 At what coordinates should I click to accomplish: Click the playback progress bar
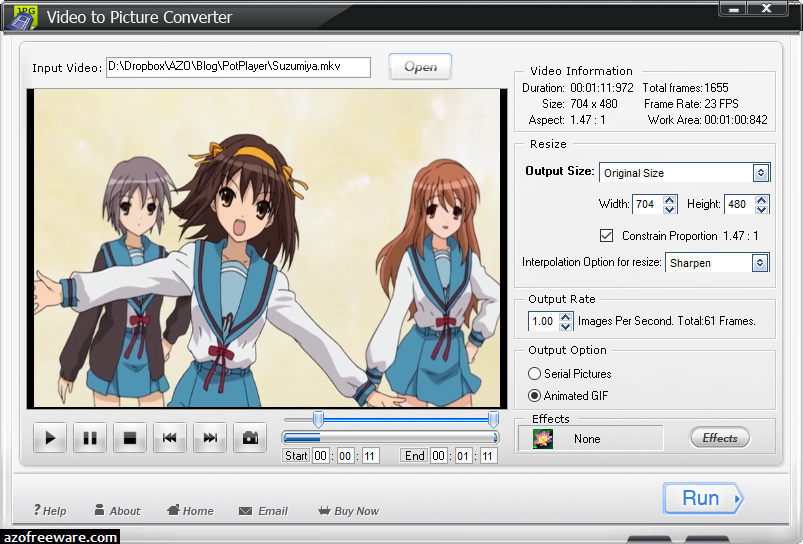[x=390, y=437]
